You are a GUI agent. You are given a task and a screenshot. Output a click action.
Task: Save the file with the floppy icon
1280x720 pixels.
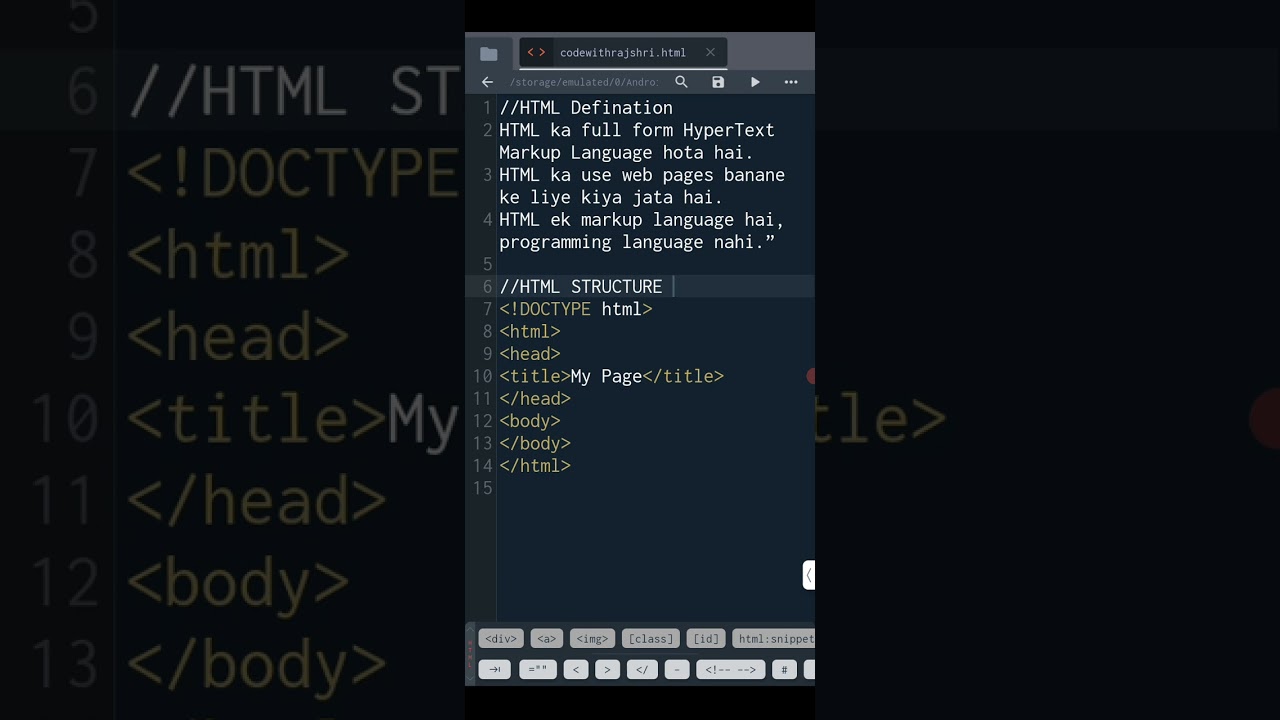point(718,82)
